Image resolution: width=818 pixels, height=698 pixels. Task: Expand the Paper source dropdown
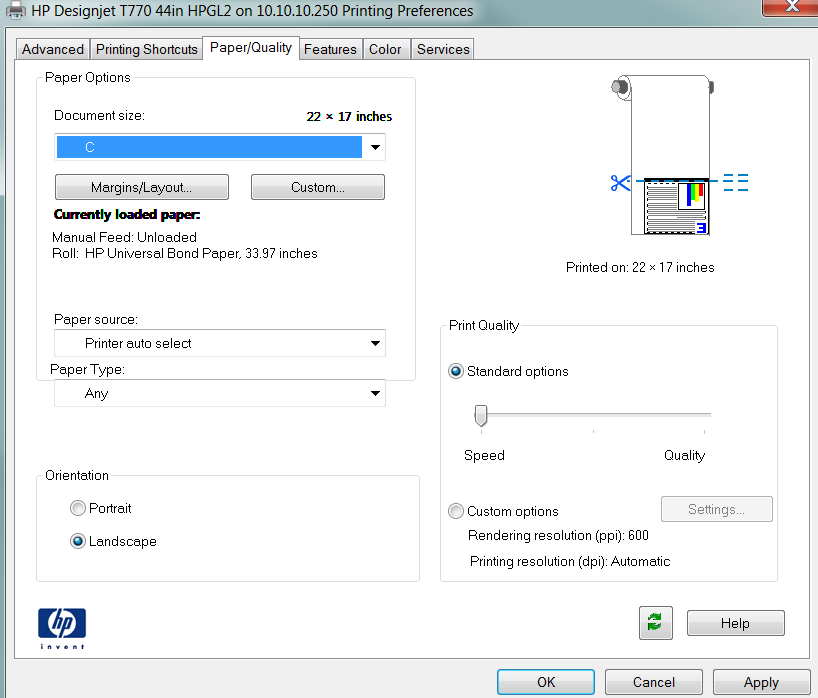[x=220, y=343]
